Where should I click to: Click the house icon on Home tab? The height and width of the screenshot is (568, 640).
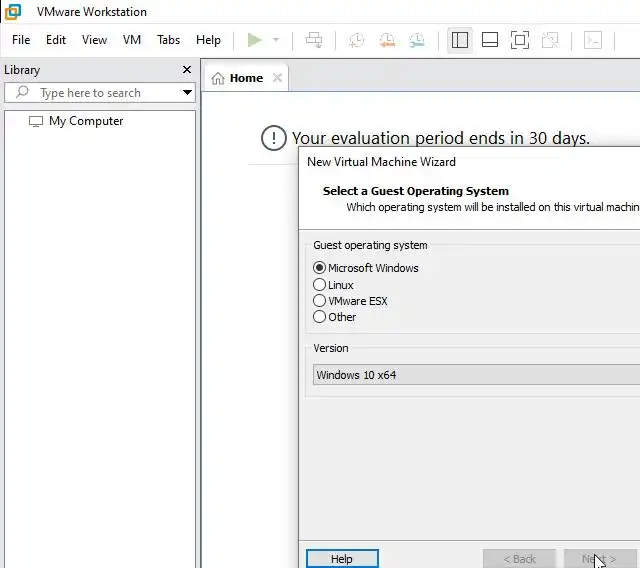coord(218,78)
